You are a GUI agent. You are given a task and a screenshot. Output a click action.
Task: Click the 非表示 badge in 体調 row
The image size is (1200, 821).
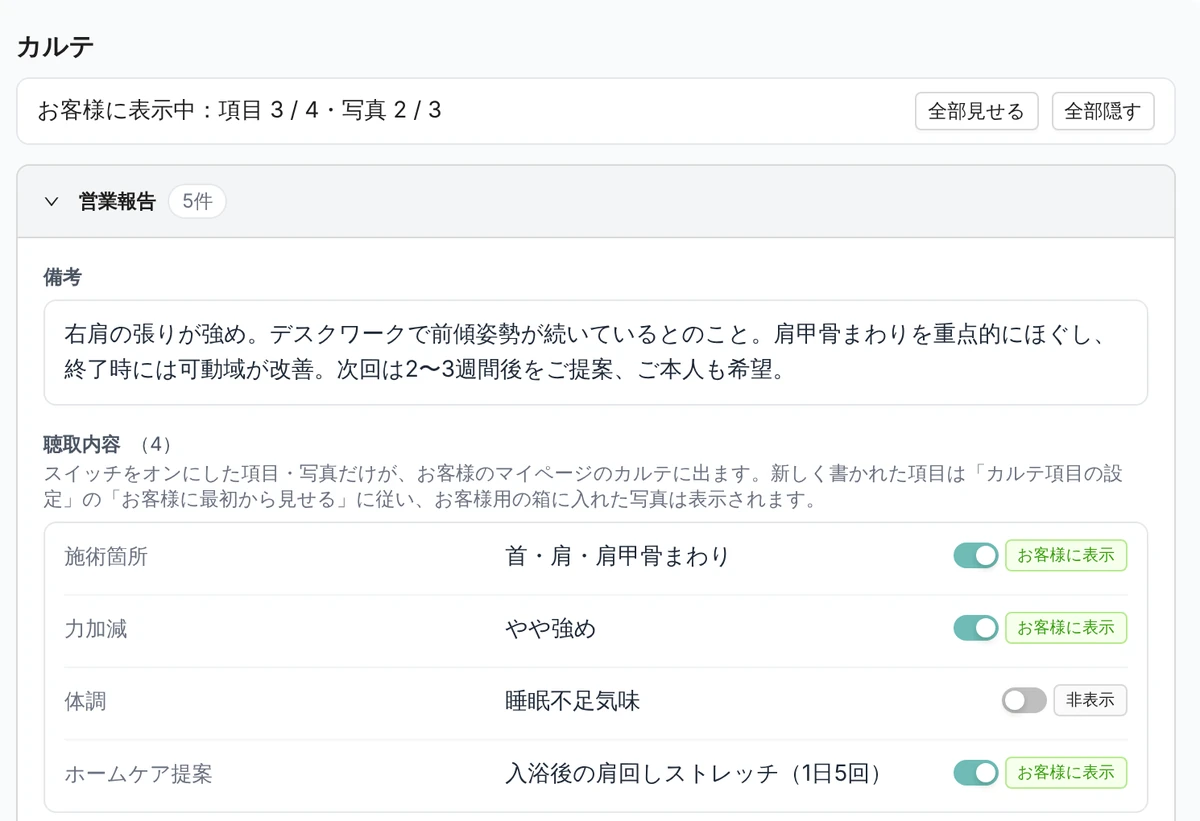[1090, 701]
